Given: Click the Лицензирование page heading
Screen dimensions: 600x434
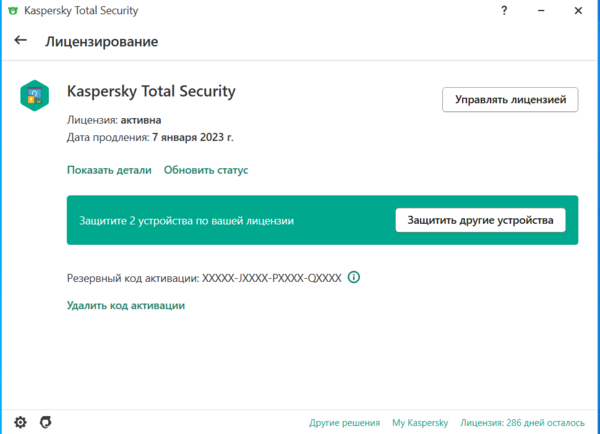Looking at the screenshot, I should click(x=102, y=42).
